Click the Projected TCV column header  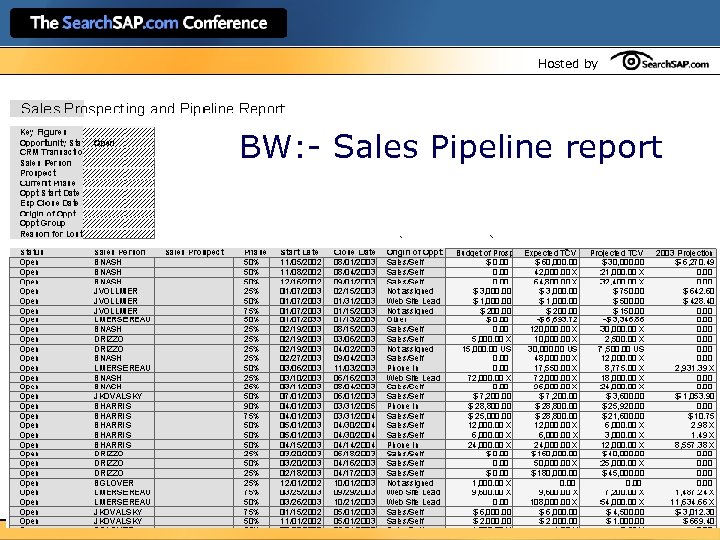pyautogui.click(x=617, y=253)
